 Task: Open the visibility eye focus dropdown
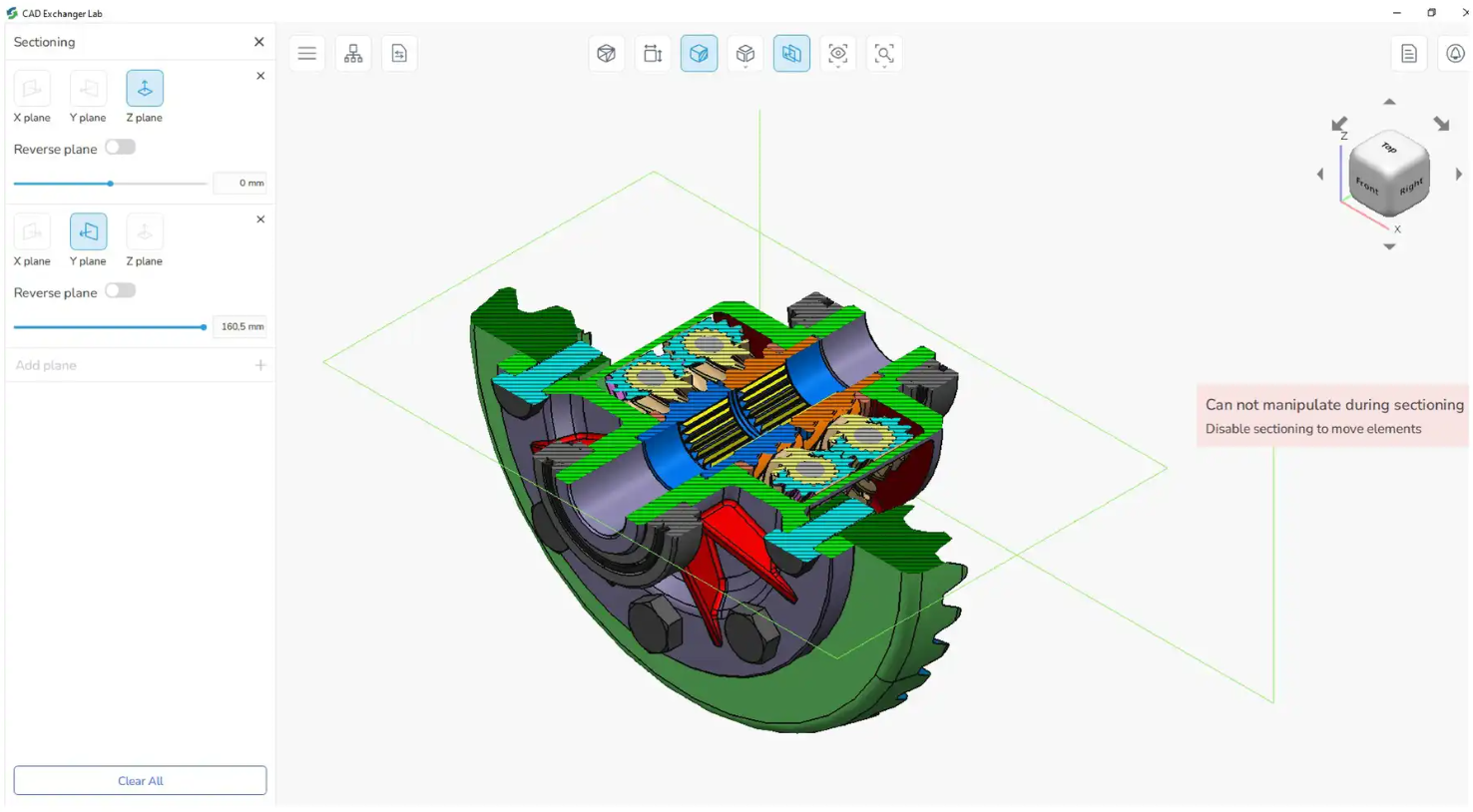(x=838, y=54)
